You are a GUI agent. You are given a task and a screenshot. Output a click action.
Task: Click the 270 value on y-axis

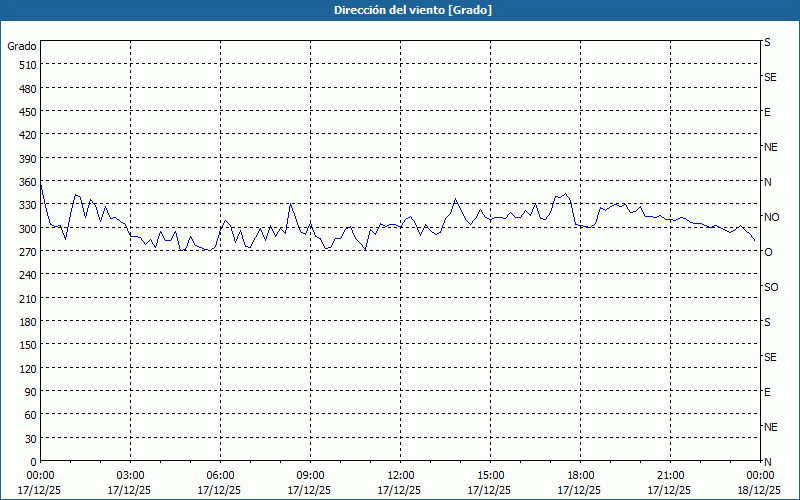pyautogui.click(x=27, y=252)
